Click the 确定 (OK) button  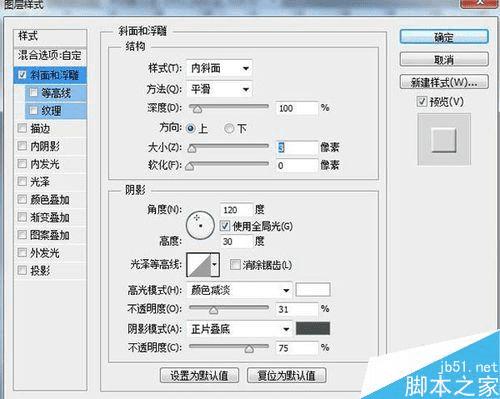coord(444,37)
